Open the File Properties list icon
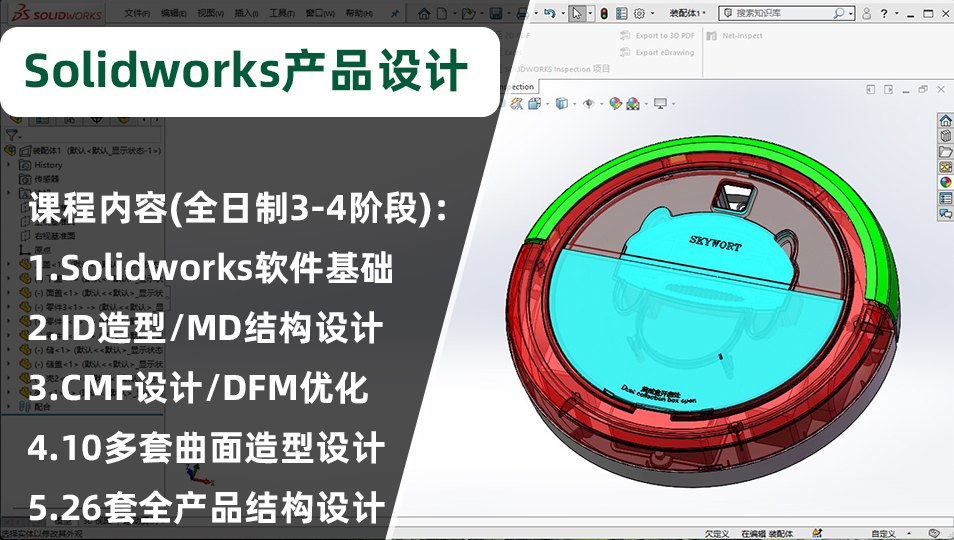The image size is (954, 540). pos(621,13)
